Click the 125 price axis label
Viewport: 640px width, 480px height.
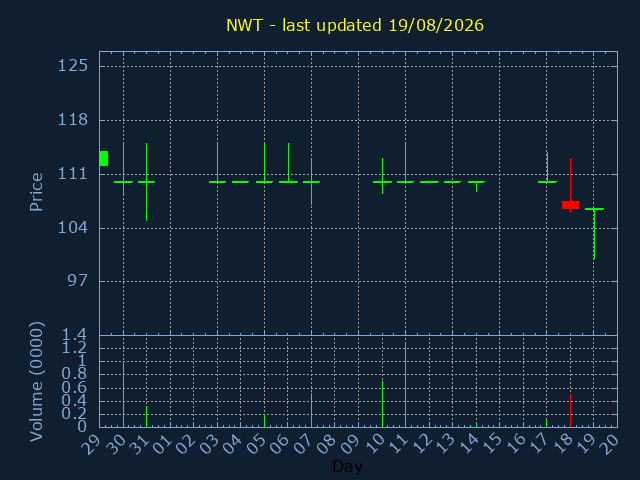[x=73, y=65]
